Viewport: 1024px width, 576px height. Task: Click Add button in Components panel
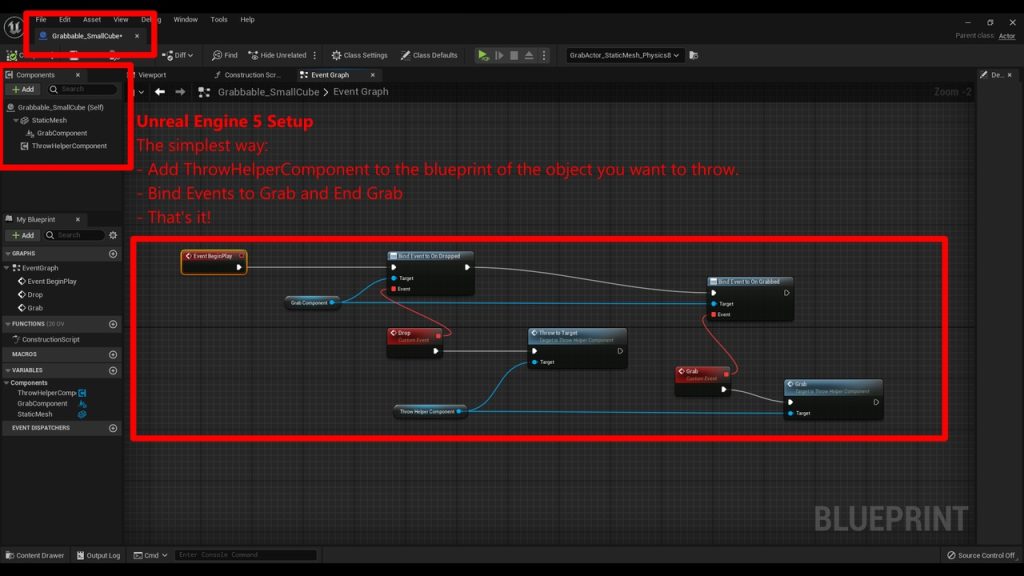[x=23, y=89]
